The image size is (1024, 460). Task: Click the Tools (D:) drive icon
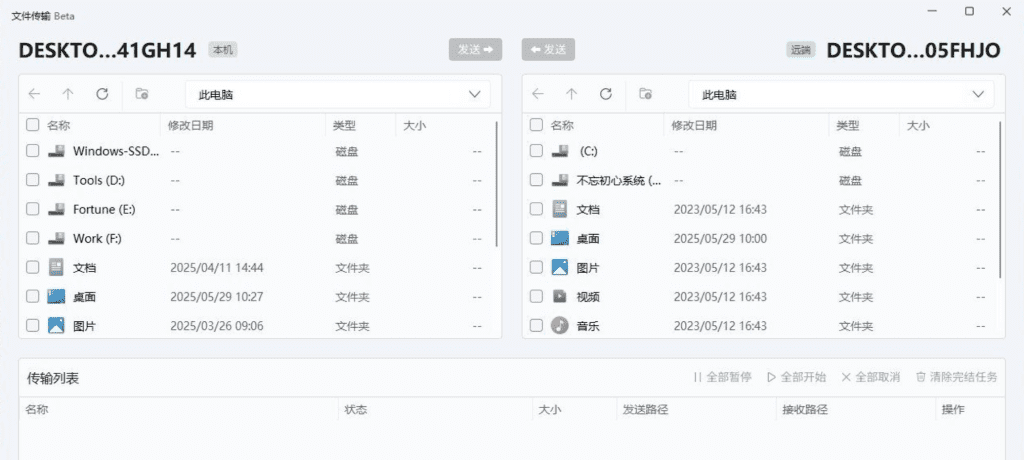(x=56, y=180)
